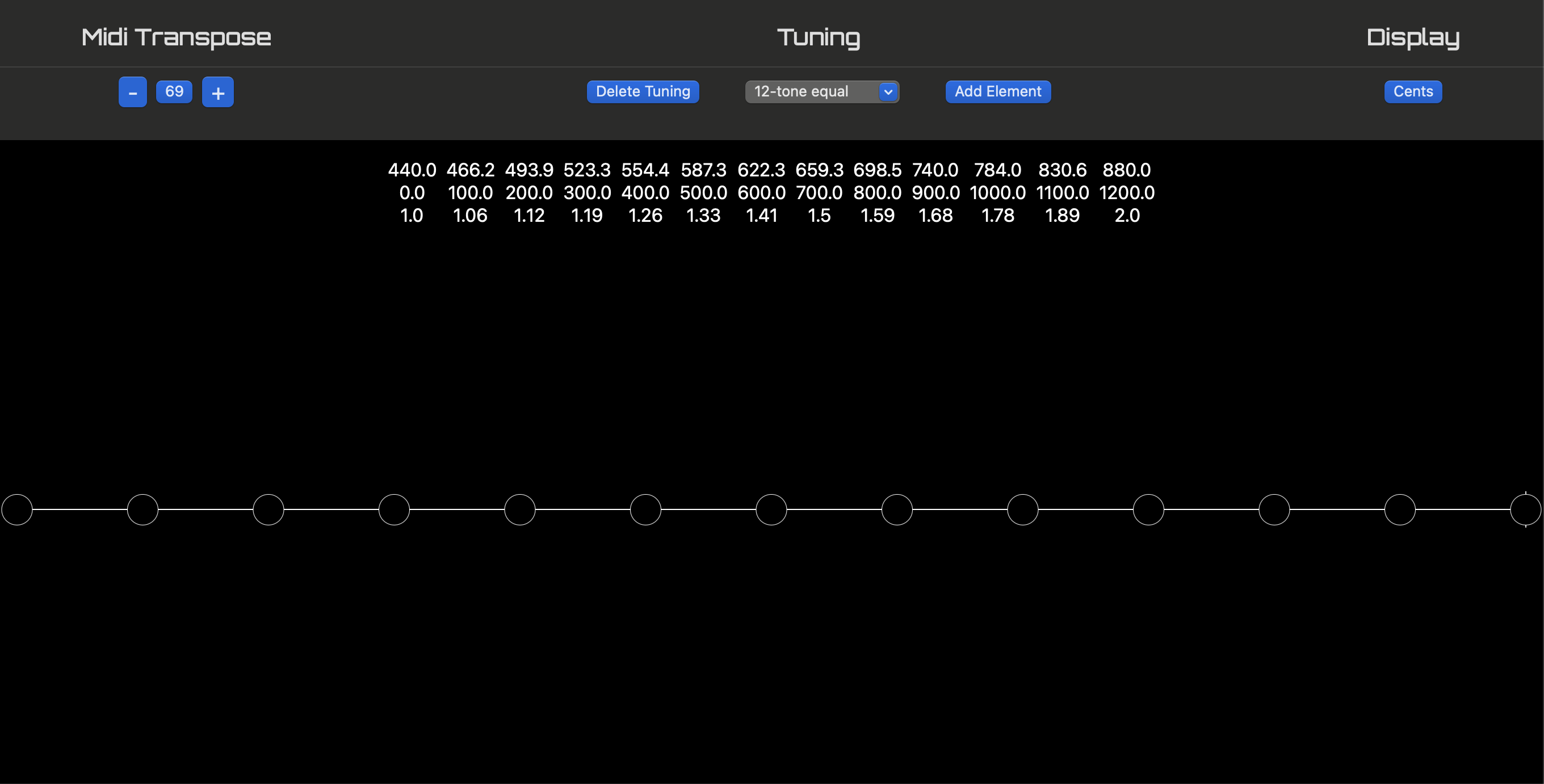Screen dimensions: 1544x784
Task: Click the 1.89 ratio value
Action: 1062,216
